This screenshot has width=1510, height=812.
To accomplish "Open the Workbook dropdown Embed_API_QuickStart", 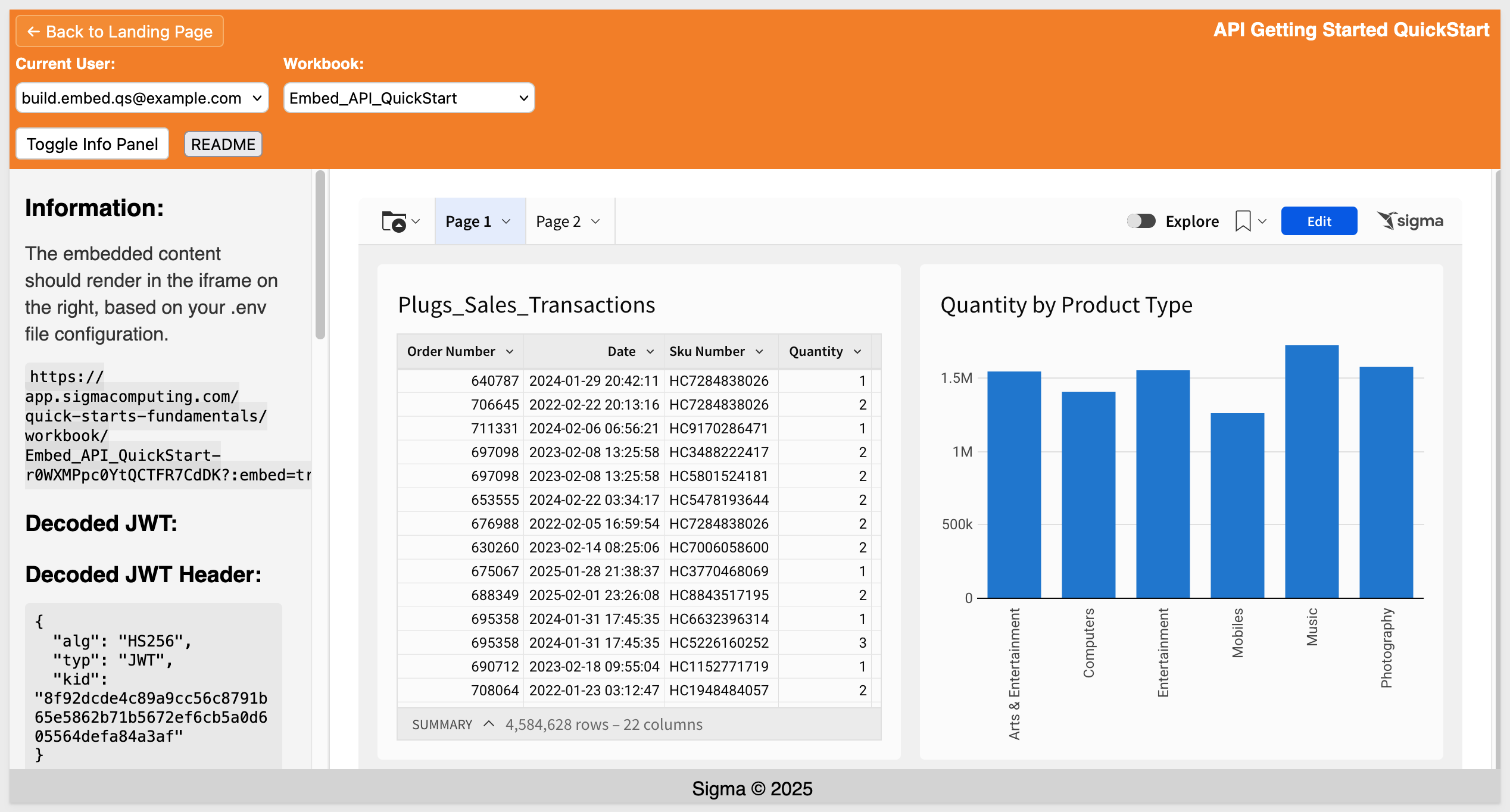I will pyautogui.click(x=409, y=98).
